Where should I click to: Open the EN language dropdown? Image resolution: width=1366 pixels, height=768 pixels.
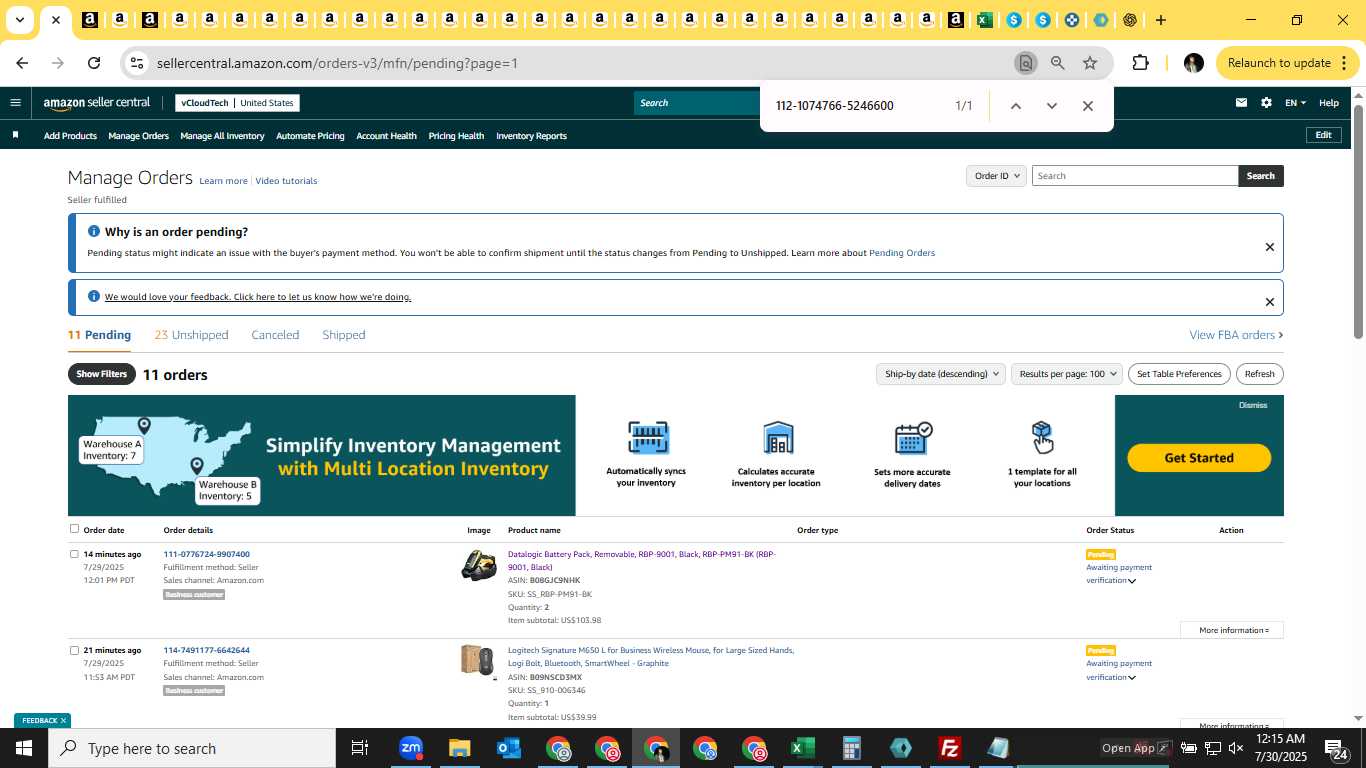pyautogui.click(x=1295, y=102)
